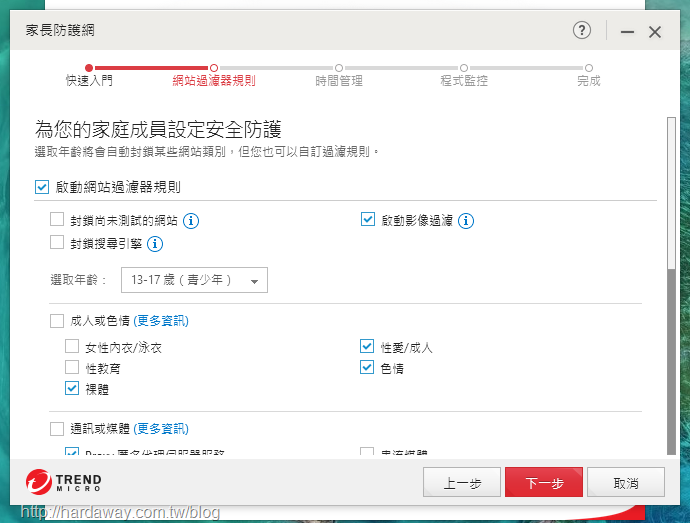690x523 pixels.
Task: Open the 選取年齡 dropdown
Action: click(x=195, y=280)
